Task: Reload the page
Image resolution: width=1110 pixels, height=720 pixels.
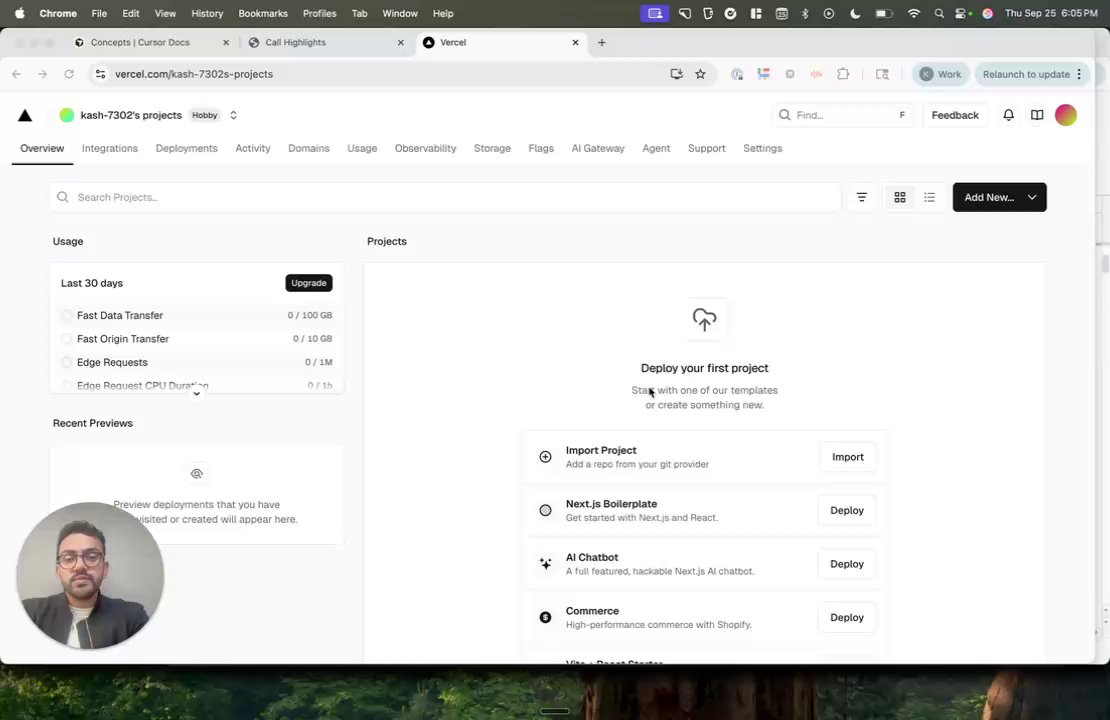Action: (69, 74)
